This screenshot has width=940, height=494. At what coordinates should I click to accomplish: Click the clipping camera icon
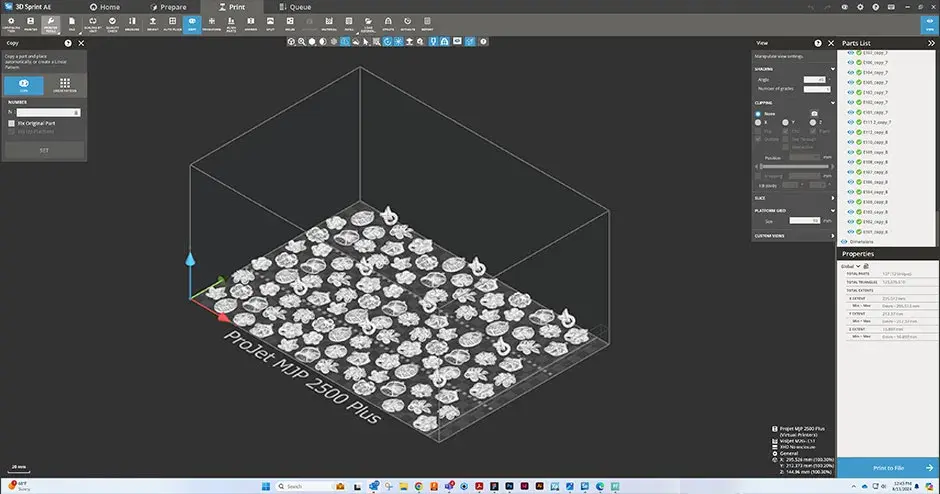(x=814, y=113)
